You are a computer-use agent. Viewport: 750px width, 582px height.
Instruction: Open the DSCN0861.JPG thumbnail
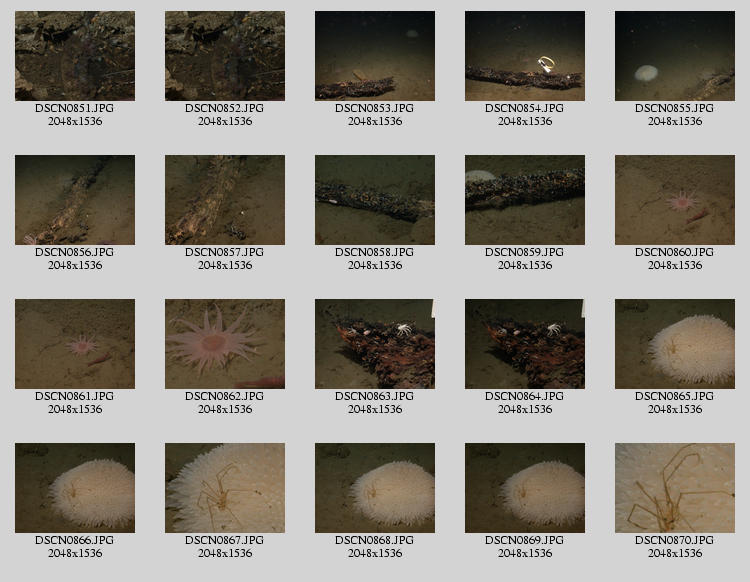pos(75,344)
